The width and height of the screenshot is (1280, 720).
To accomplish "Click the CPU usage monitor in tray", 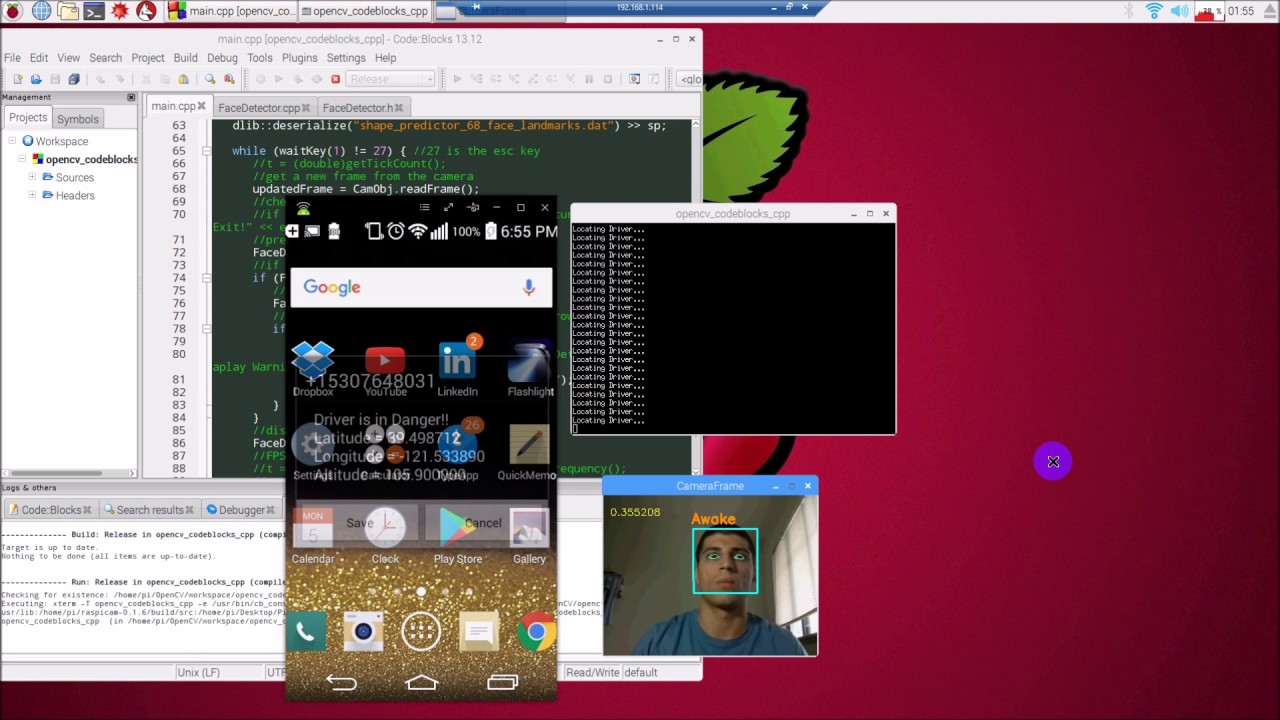I will point(1209,11).
